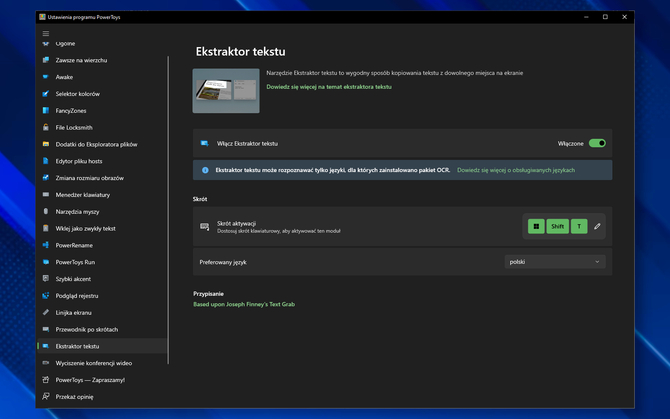Click the Włącz Ekstraktor tekstu row icon
This screenshot has height=419, width=670.
pos(205,144)
